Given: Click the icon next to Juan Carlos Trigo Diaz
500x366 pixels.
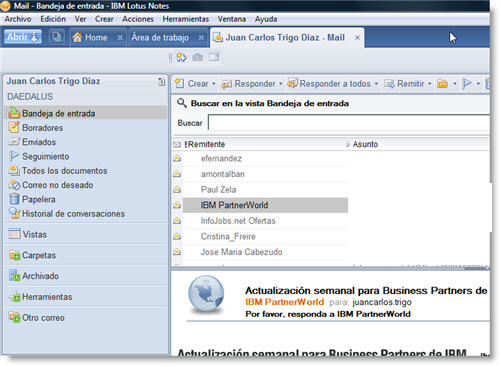Looking at the screenshot, I should click(161, 81).
